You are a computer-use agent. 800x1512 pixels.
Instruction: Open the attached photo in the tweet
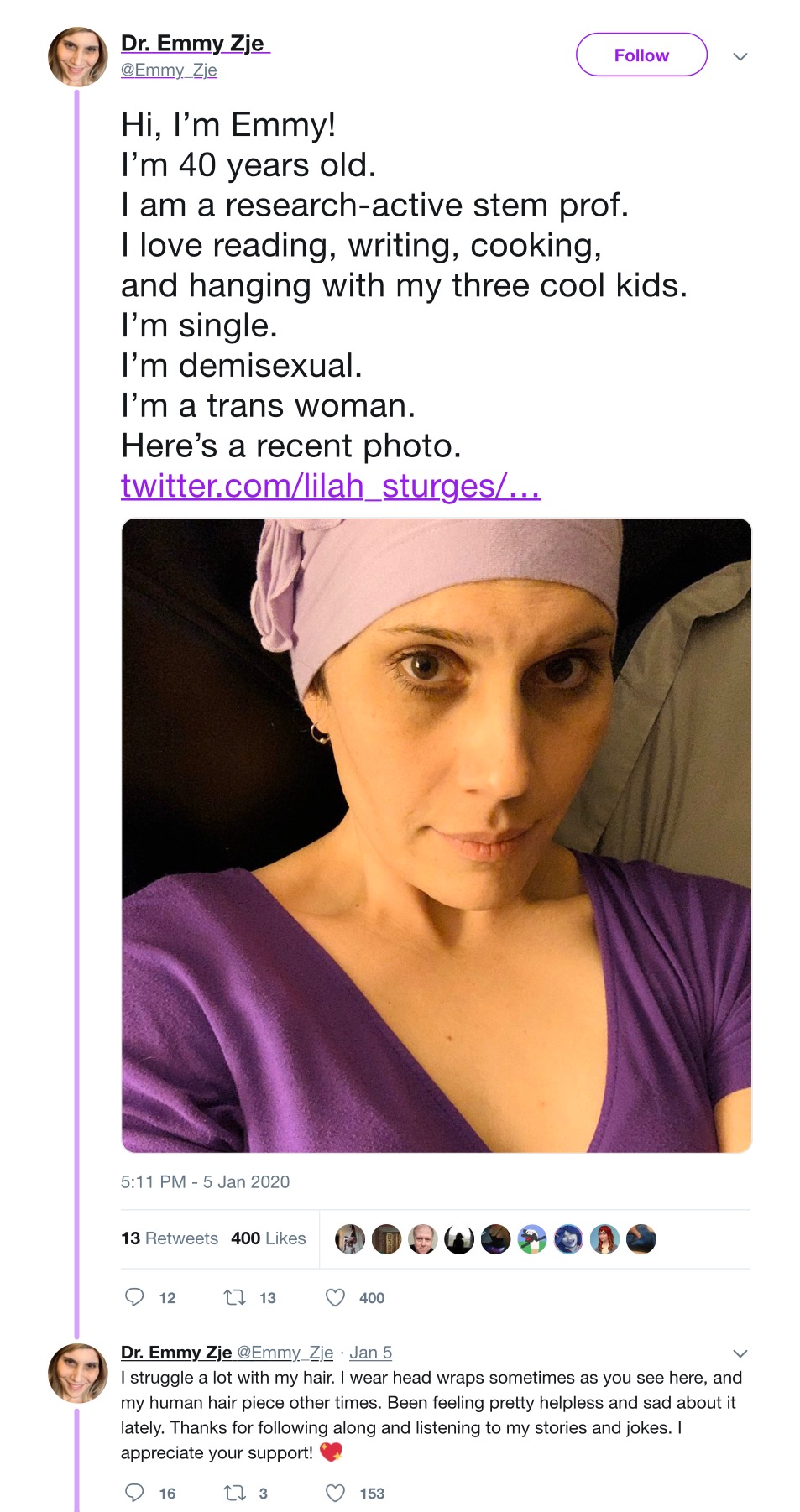tap(437, 836)
